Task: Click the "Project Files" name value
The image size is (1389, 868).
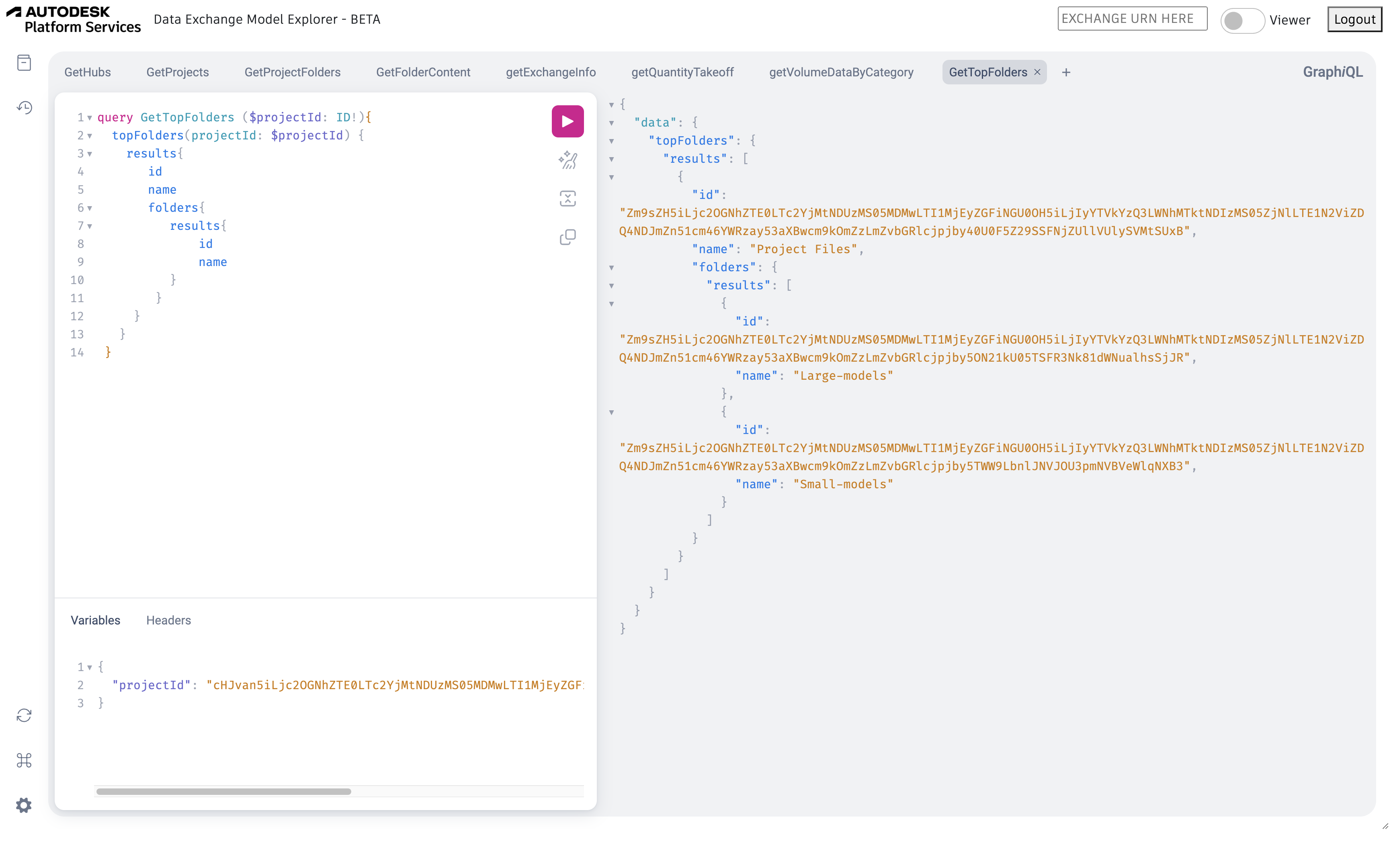Action: (803, 249)
